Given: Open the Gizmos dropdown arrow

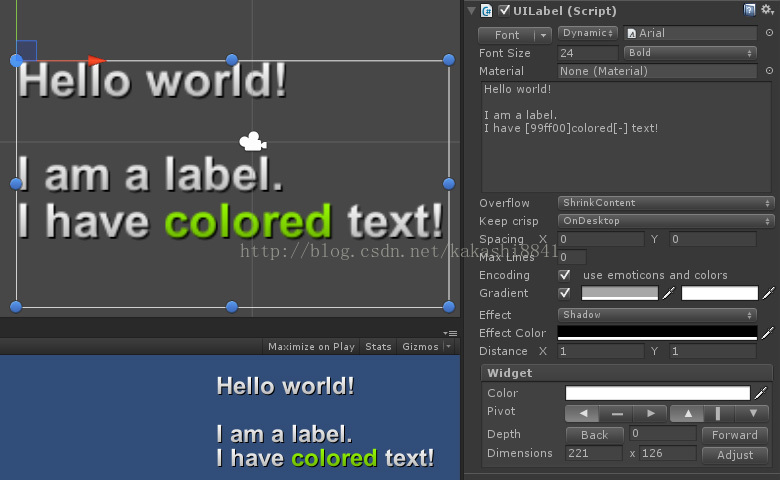Looking at the screenshot, I should click(449, 347).
